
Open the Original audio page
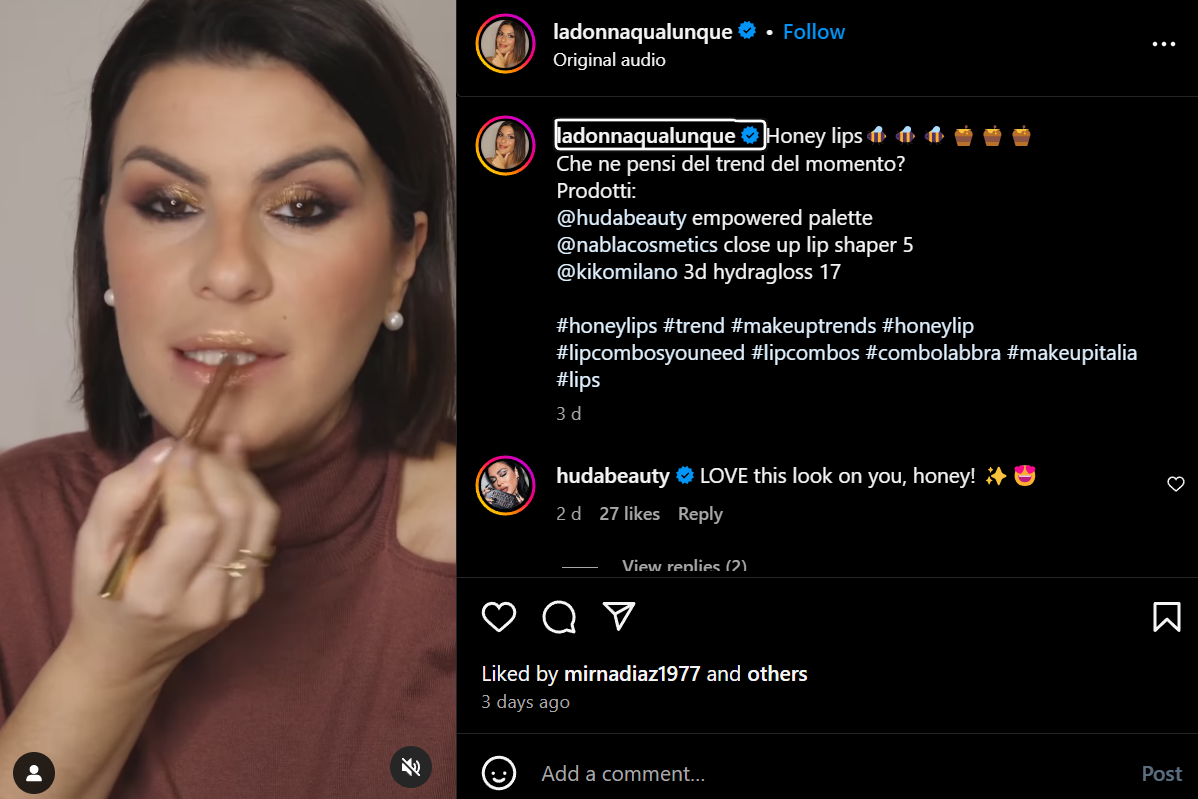pos(609,59)
